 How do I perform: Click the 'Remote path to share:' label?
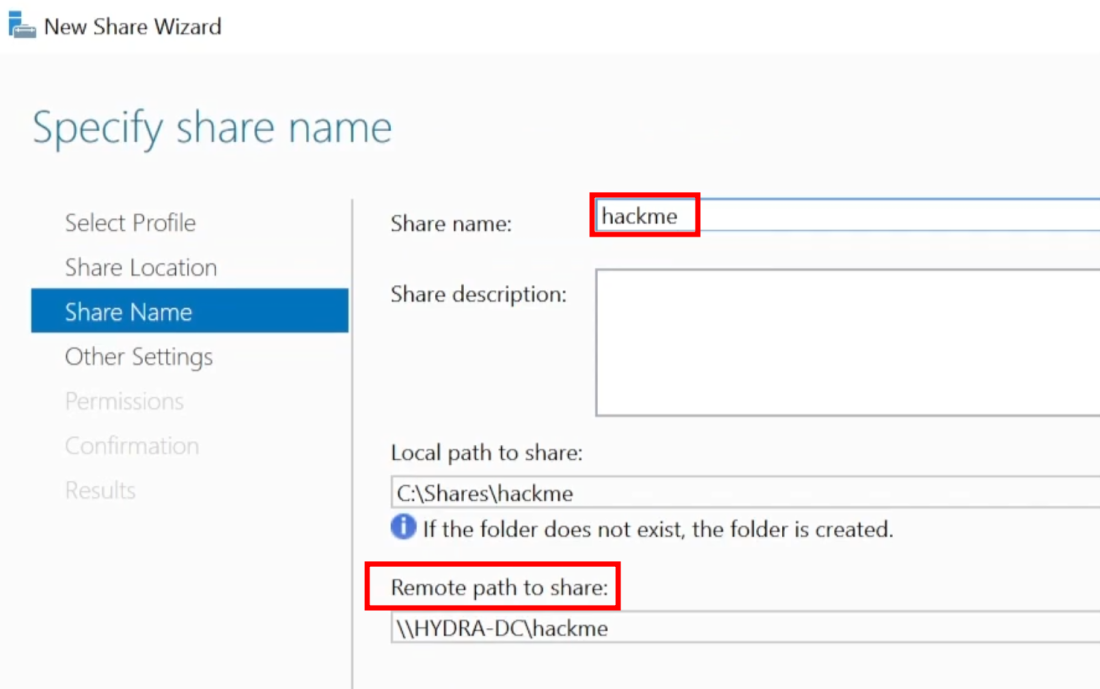pos(499,588)
